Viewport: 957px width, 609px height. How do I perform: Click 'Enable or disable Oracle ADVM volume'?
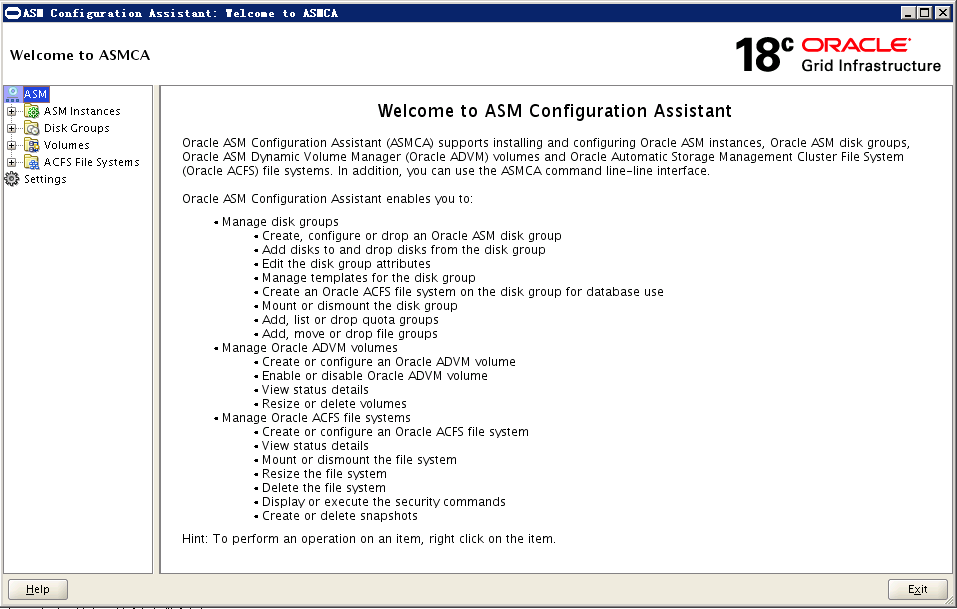tap(375, 376)
